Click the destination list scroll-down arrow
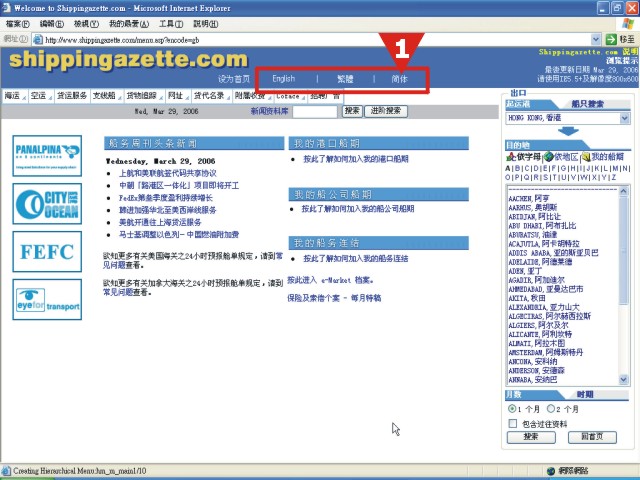The width and height of the screenshot is (640, 480). pos(623,379)
